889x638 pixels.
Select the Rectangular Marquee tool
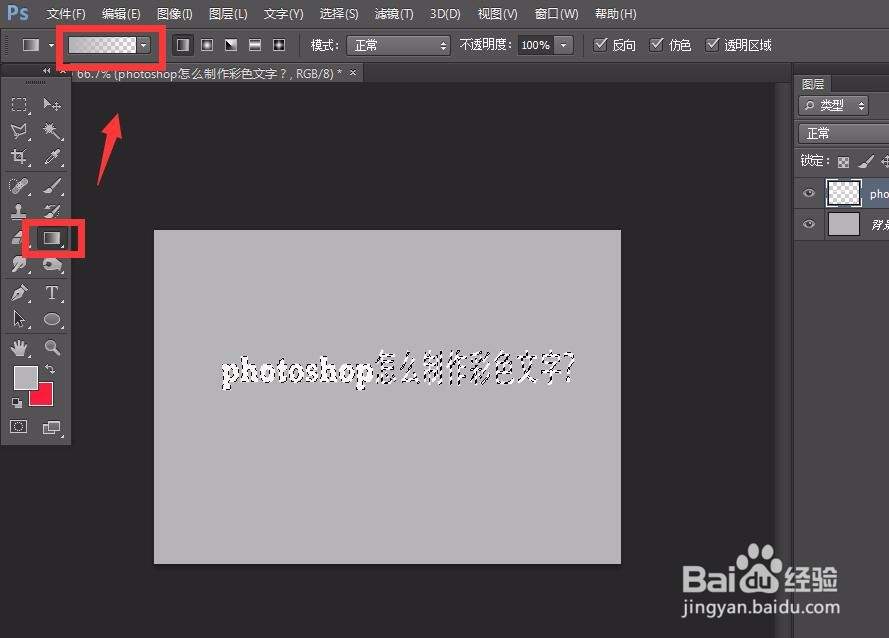(19, 104)
